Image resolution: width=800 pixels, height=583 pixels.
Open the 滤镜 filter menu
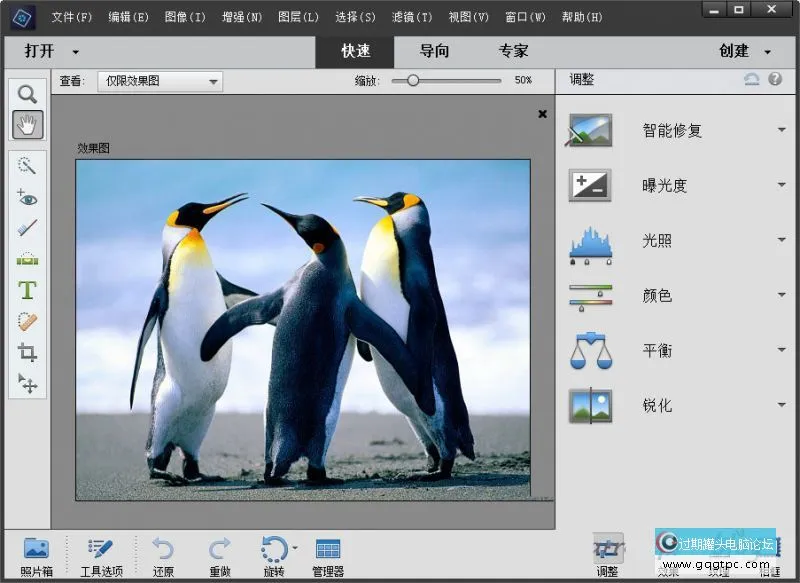click(411, 16)
